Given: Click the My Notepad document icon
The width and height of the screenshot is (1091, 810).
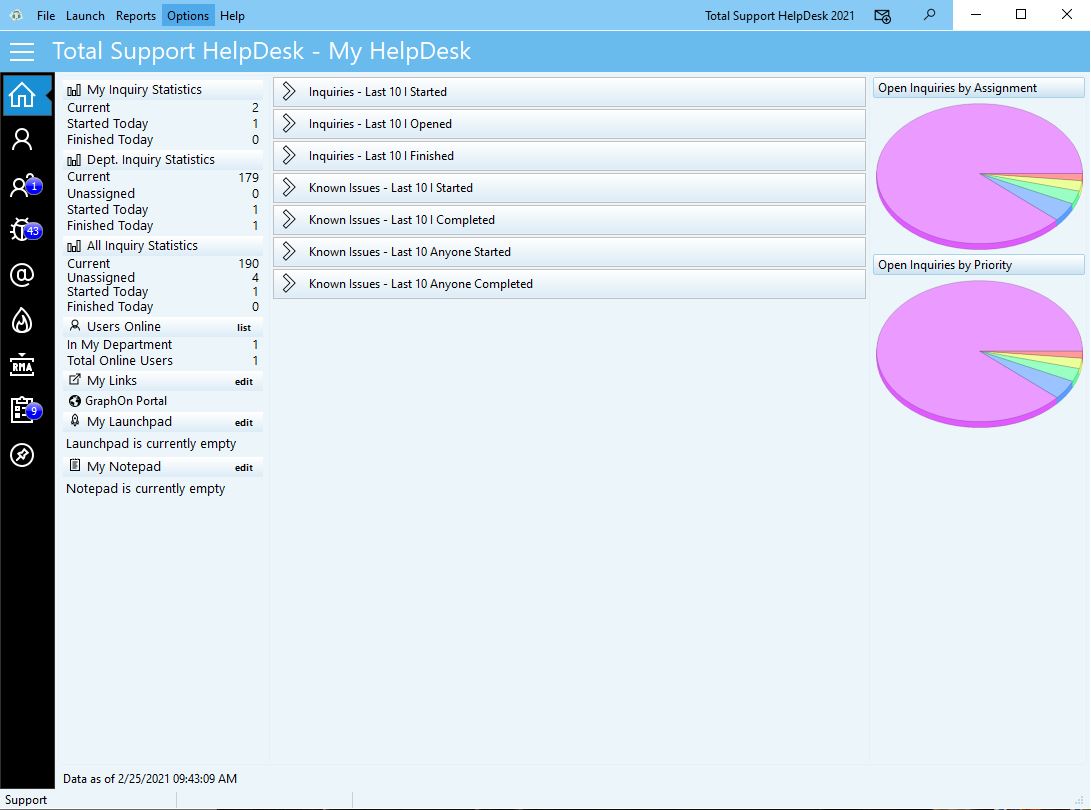Looking at the screenshot, I should (x=74, y=466).
